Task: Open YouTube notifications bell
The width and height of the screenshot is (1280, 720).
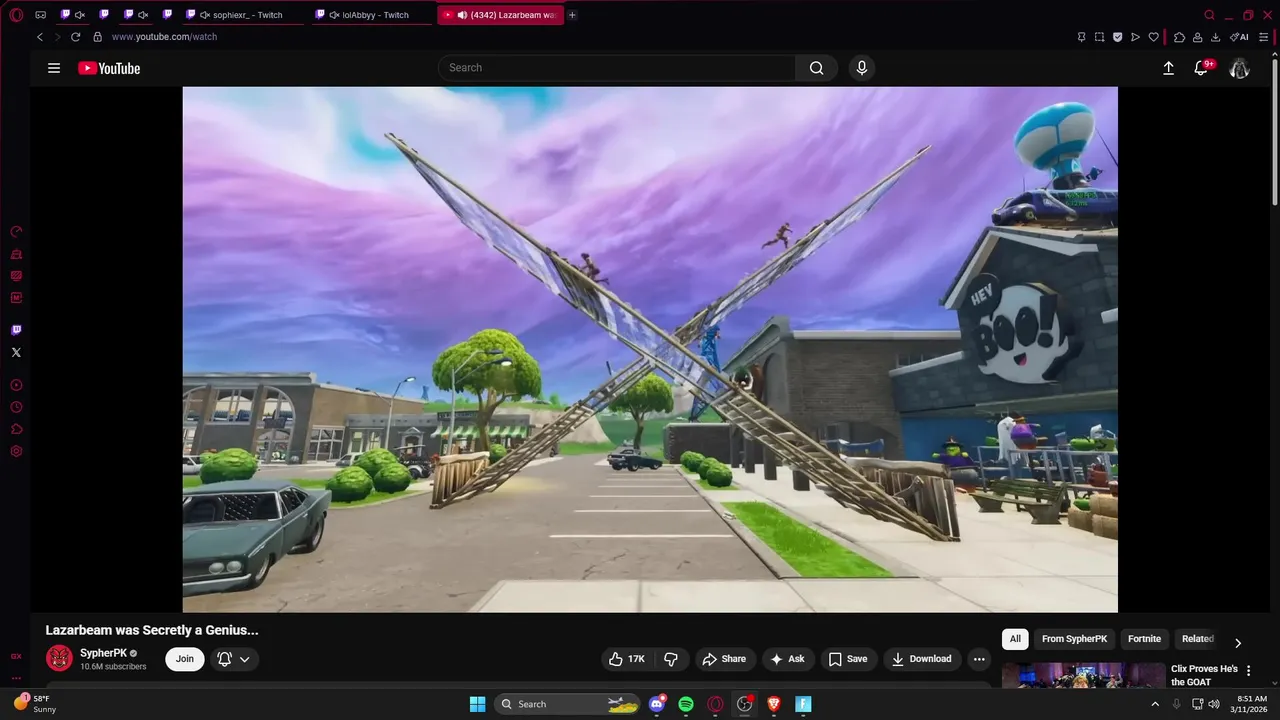Action: 1202,68
